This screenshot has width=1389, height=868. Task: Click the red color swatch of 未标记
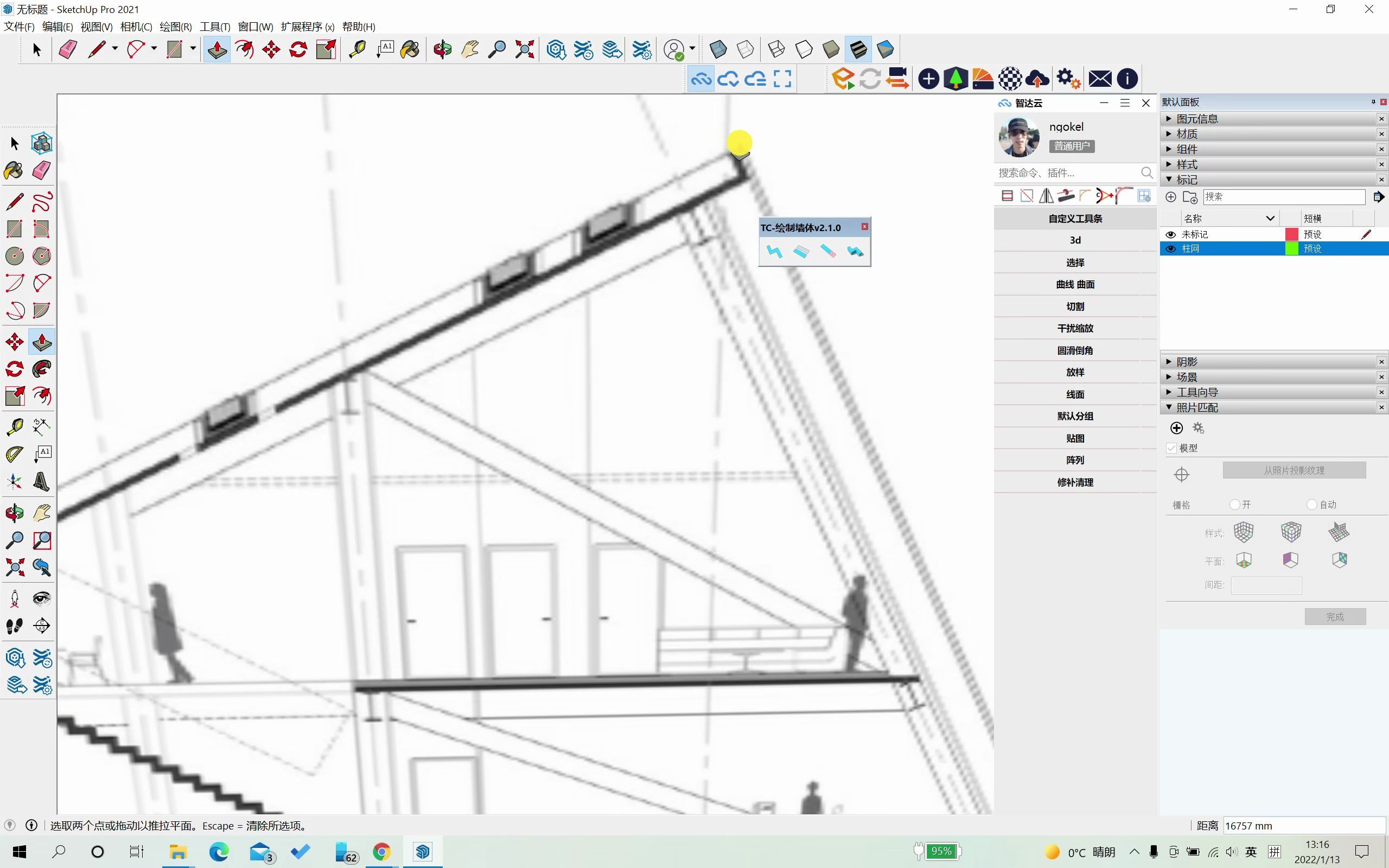(x=1291, y=234)
